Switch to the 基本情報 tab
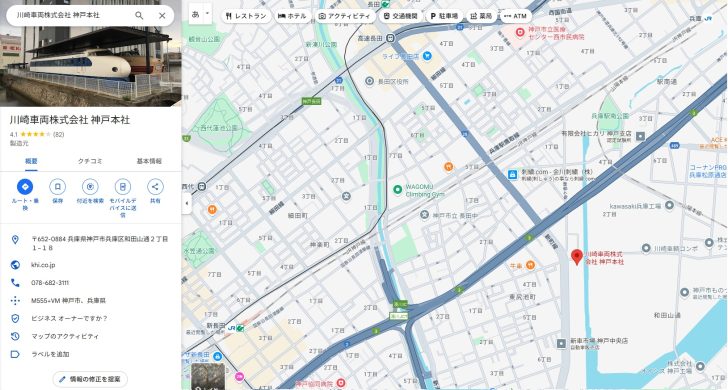Image resolution: width=728 pixels, height=390 pixels. (149, 161)
